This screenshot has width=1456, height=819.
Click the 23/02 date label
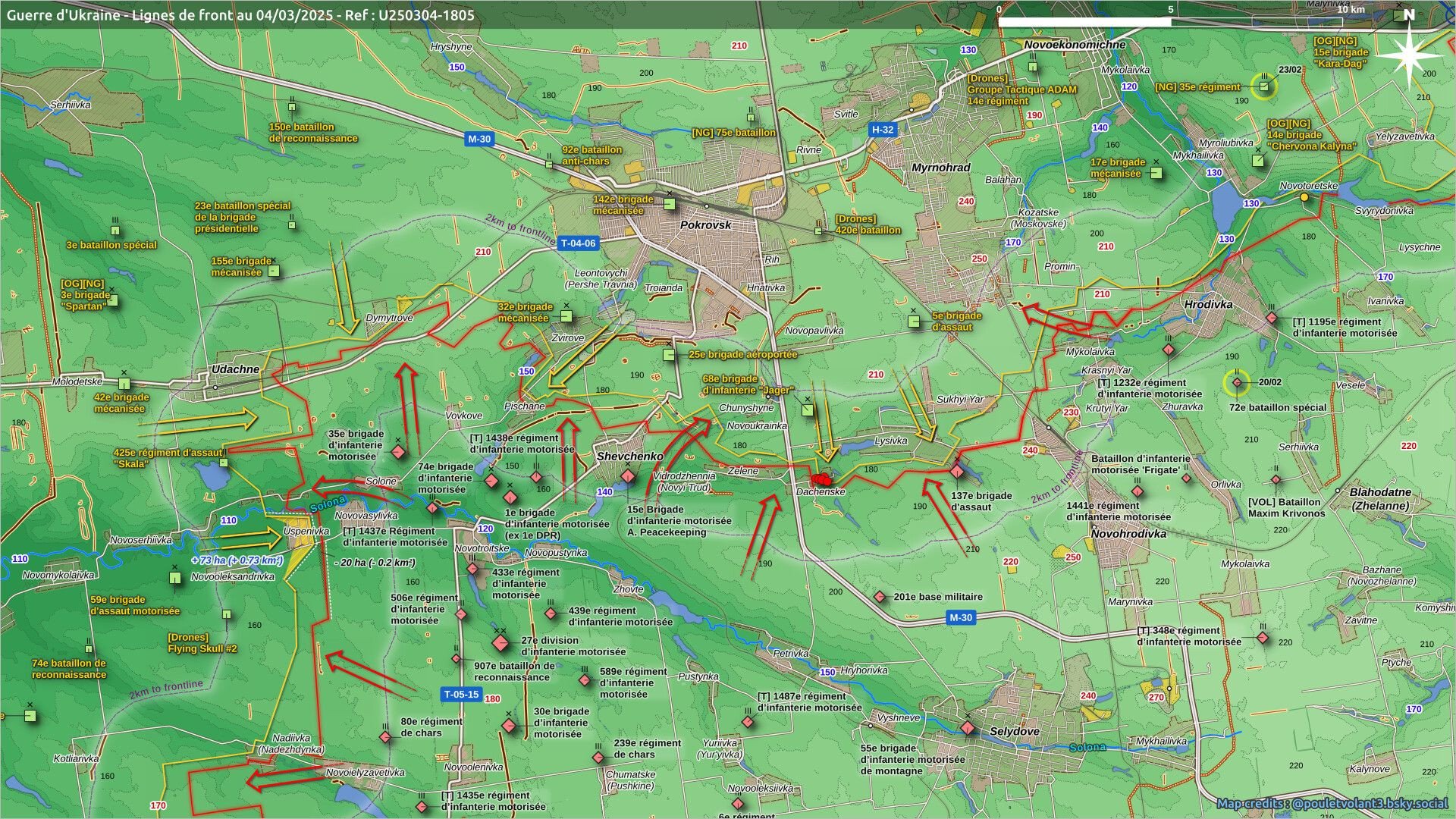[x=1291, y=70]
